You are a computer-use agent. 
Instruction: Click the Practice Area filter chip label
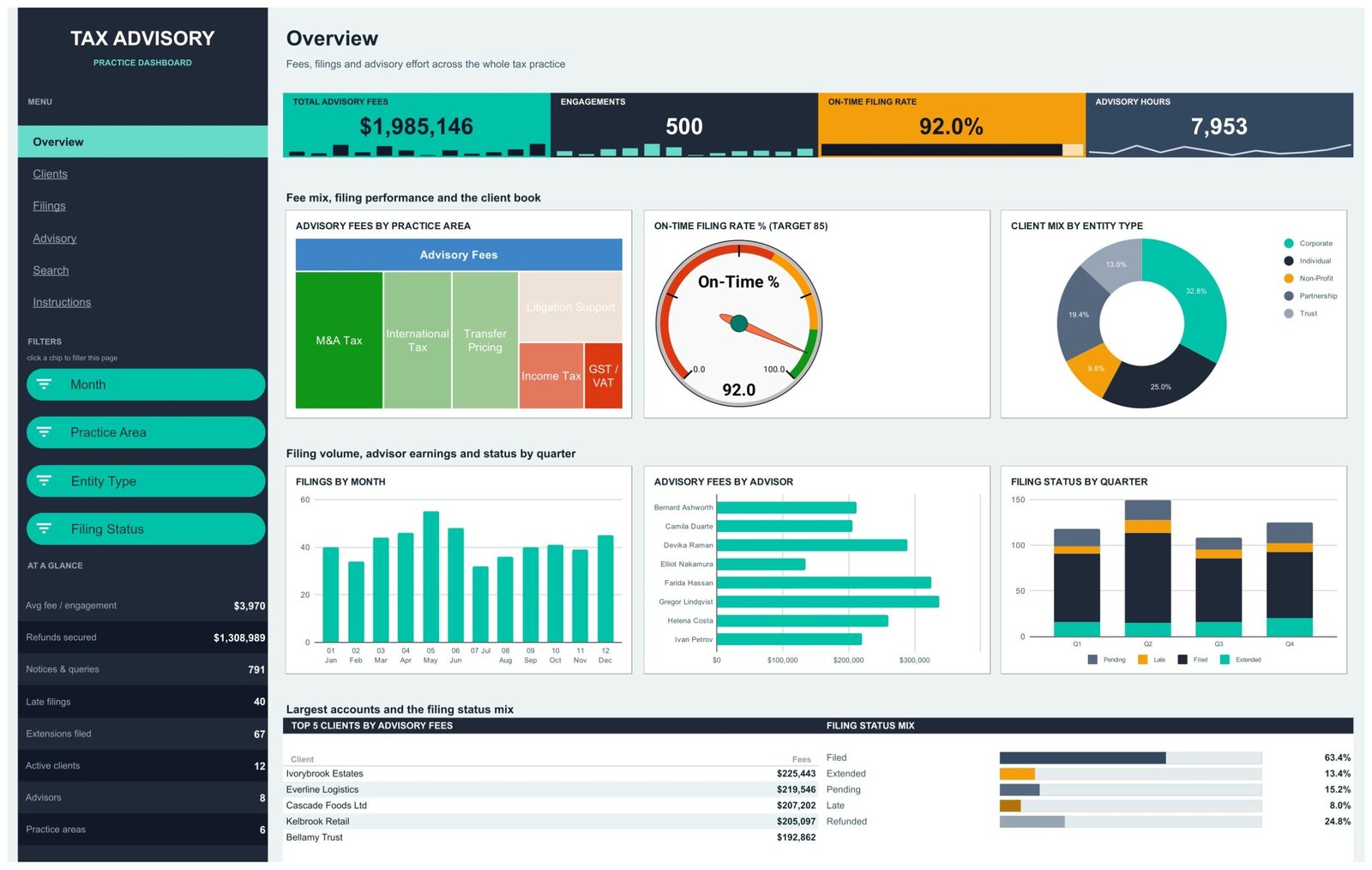pos(108,432)
